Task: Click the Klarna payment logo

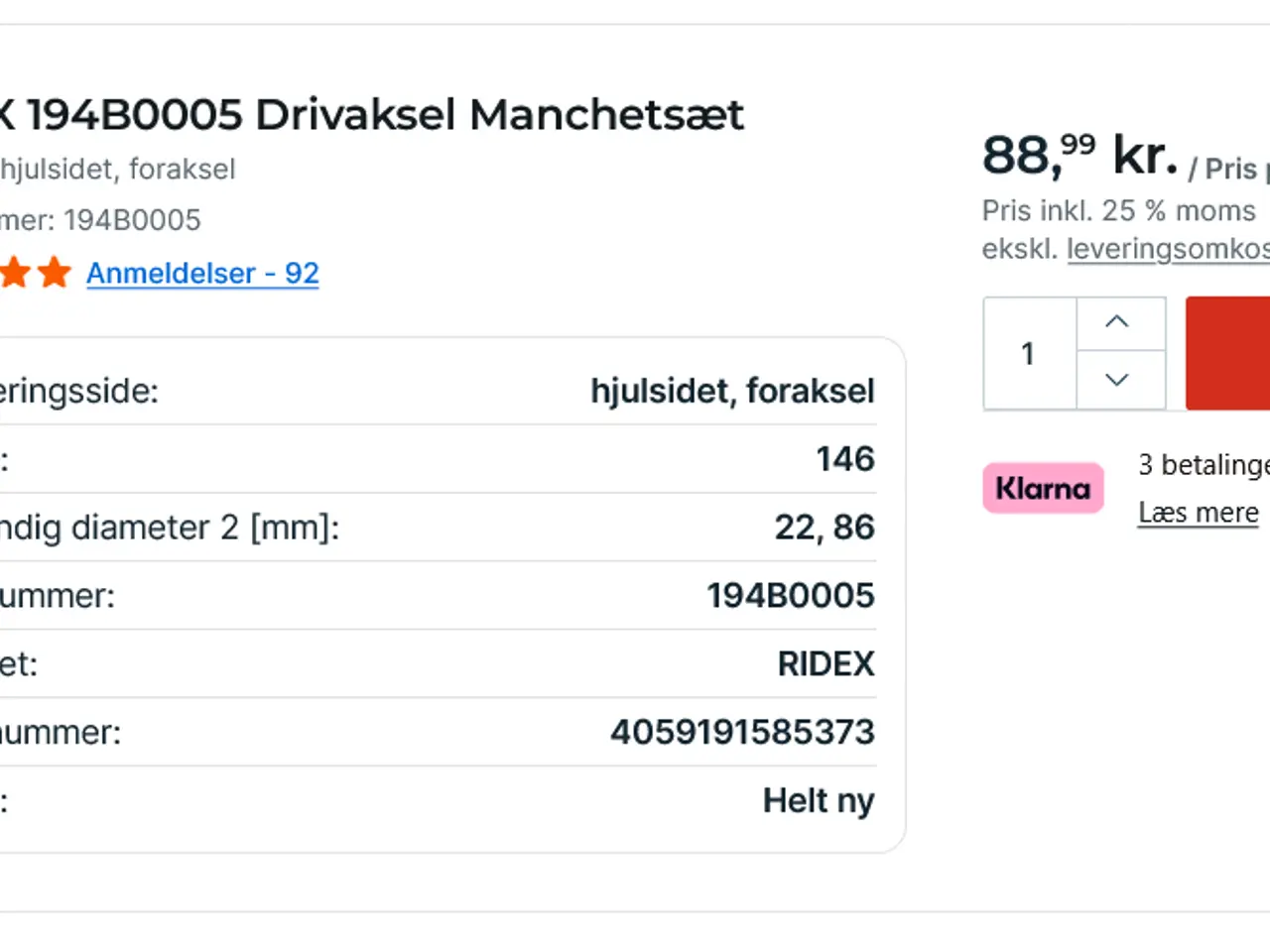Action: pyautogui.click(x=1043, y=488)
